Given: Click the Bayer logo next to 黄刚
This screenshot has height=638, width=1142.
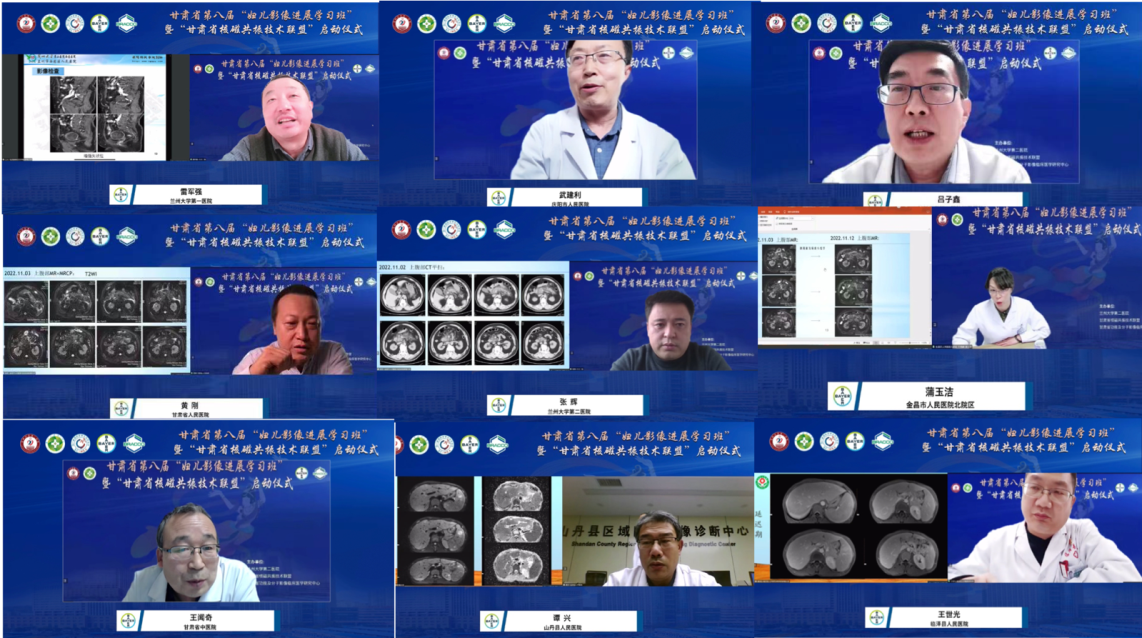Looking at the screenshot, I should click(121, 408).
